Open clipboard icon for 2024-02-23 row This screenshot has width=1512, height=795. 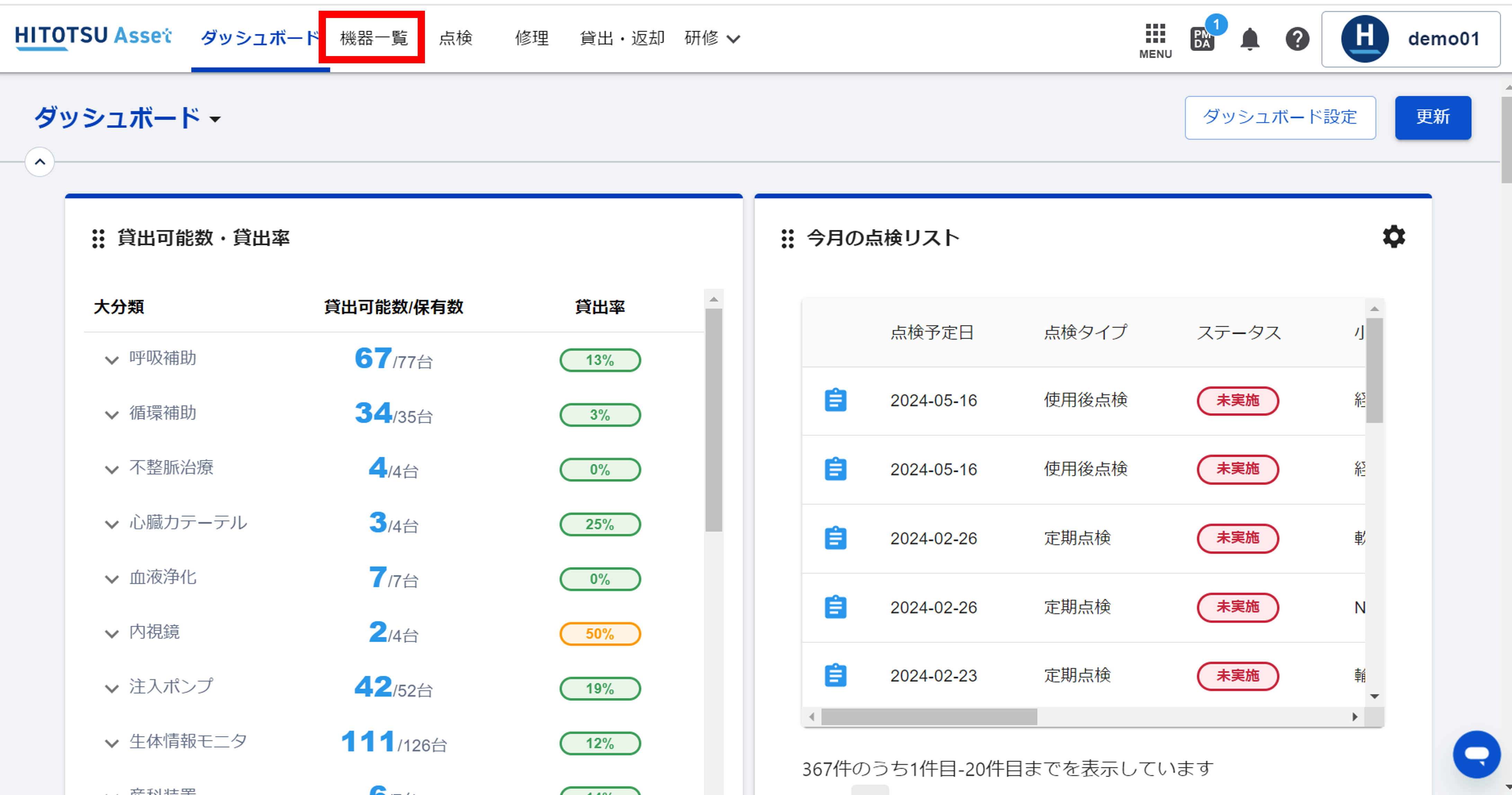pos(835,675)
